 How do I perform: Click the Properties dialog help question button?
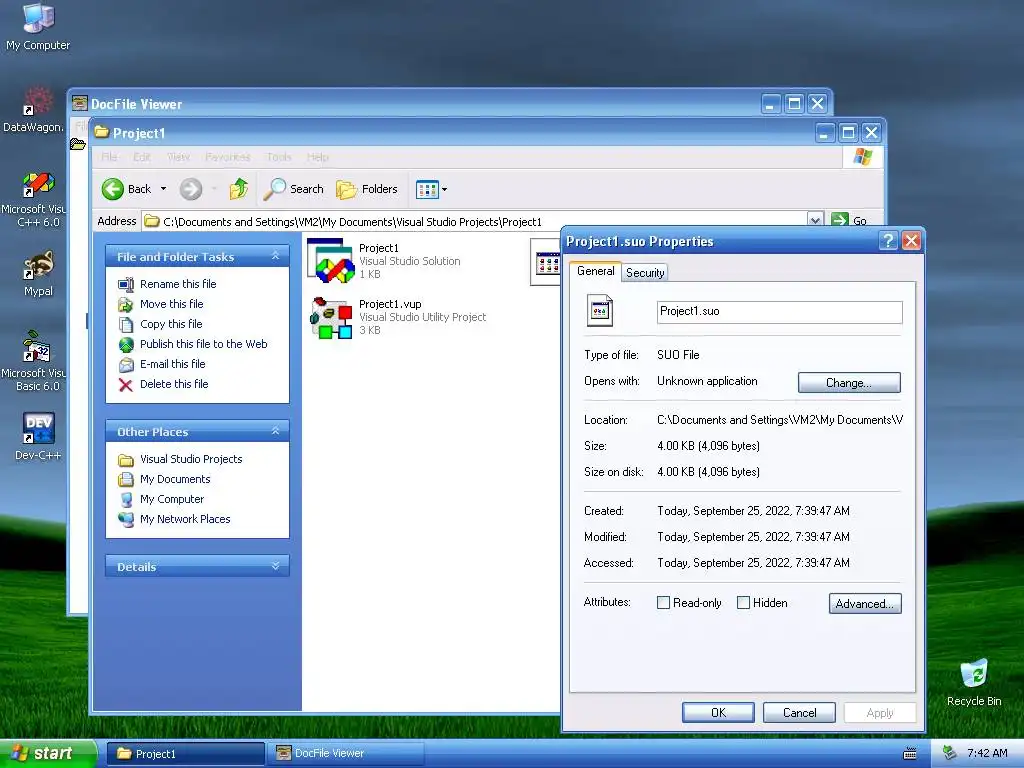tap(888, 241)
